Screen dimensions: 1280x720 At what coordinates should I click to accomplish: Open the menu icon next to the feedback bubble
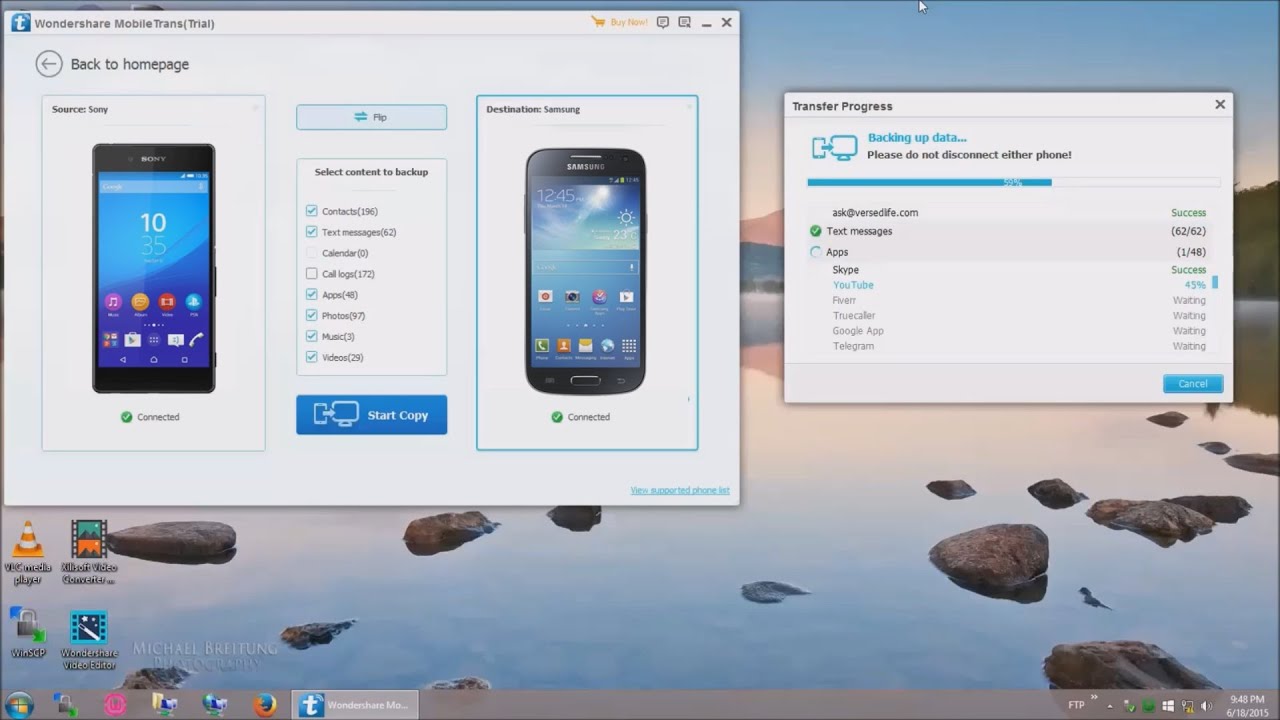point(685,22)
